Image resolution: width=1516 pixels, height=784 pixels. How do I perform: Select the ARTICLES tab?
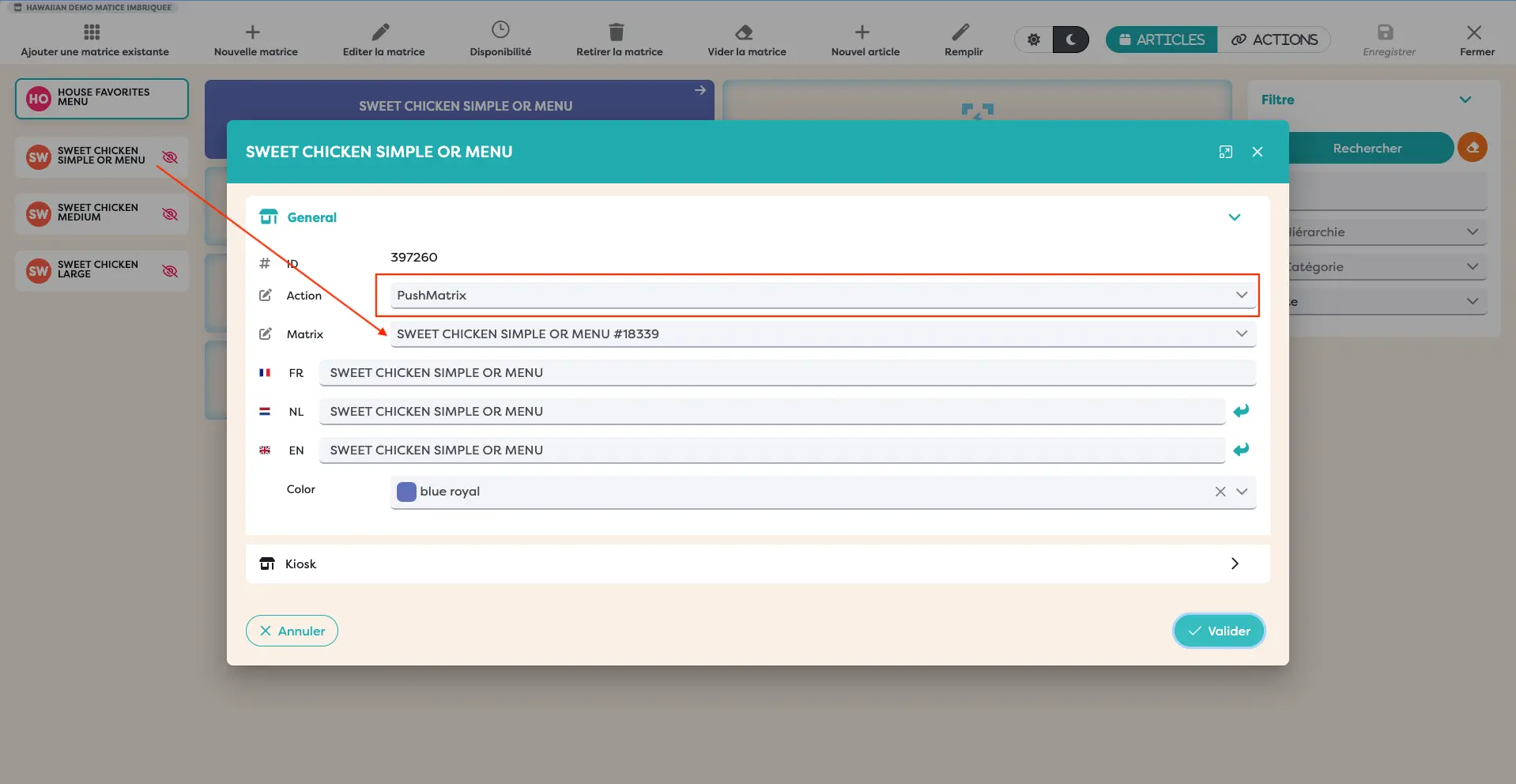[x=1162, y=40]
